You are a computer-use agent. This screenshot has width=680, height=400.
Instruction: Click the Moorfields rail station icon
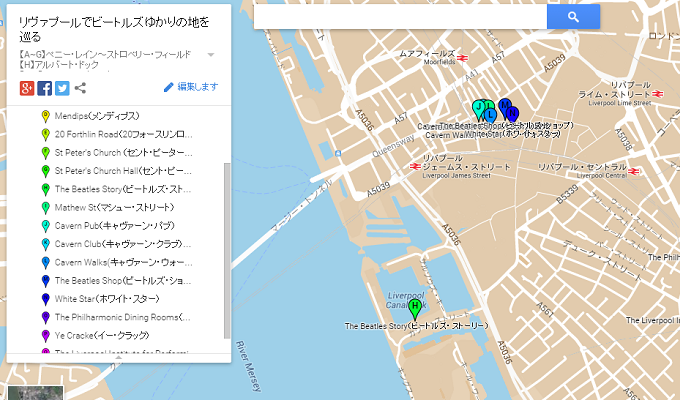point(463,57)
